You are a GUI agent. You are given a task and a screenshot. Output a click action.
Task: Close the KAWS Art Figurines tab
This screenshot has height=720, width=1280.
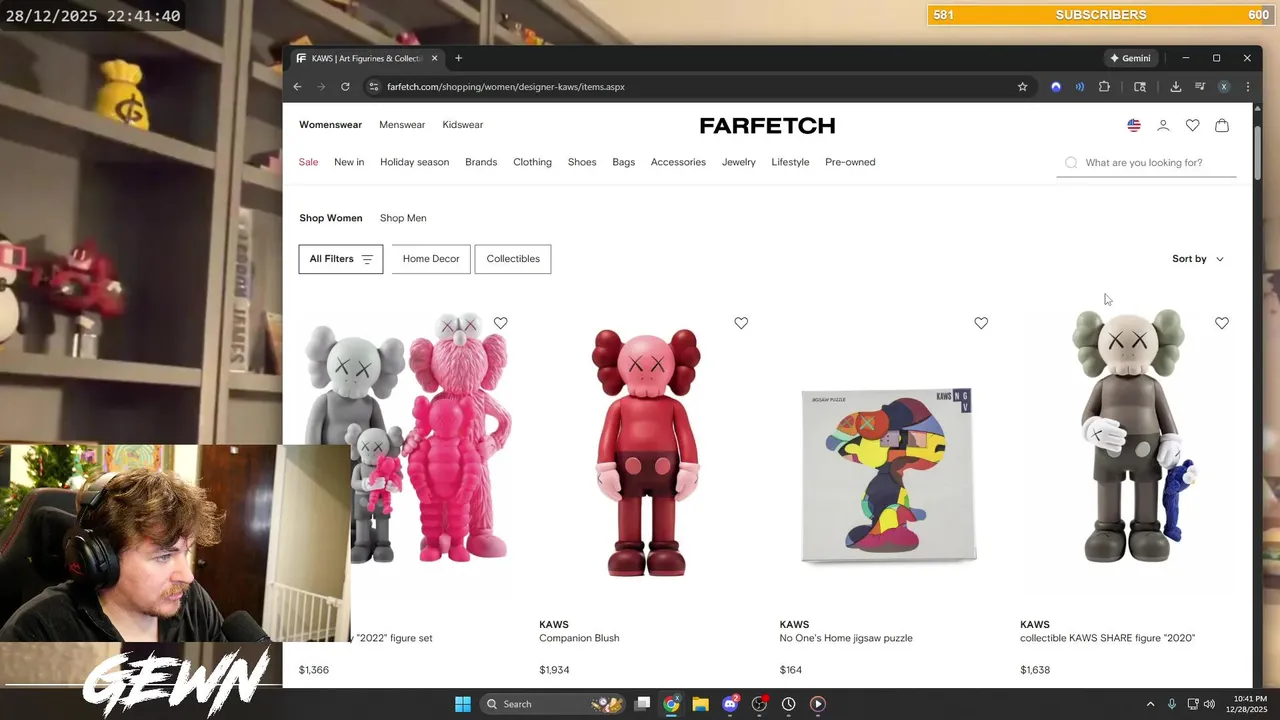[x=434, y=58]
